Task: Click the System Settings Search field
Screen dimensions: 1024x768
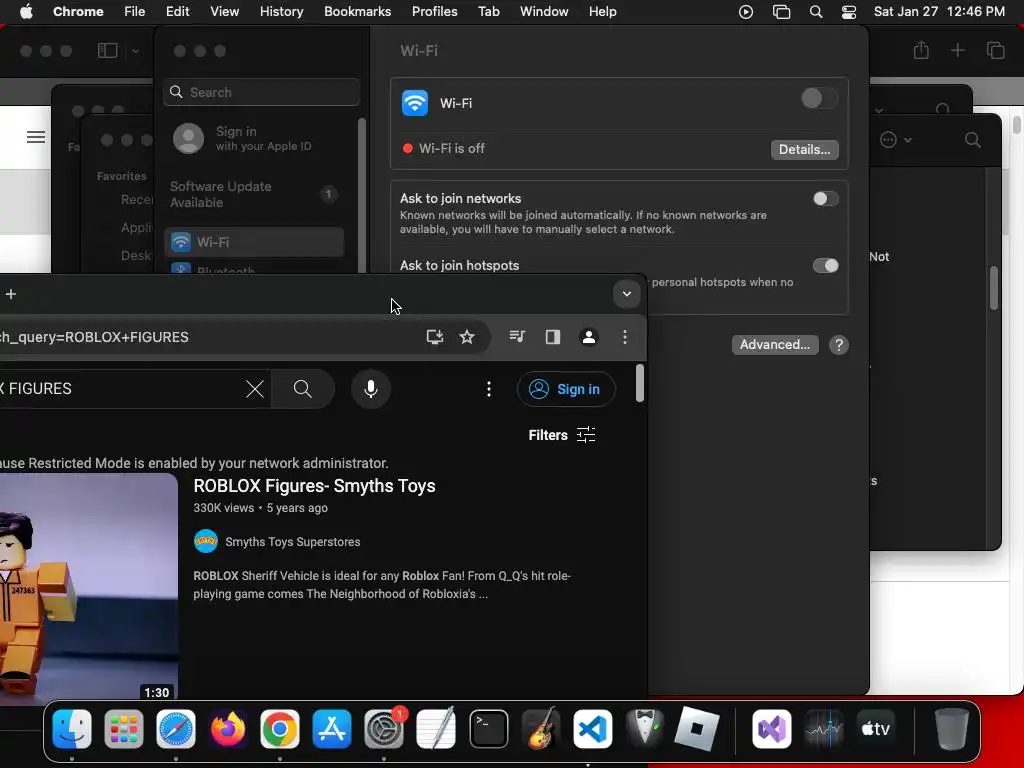Action: (261, 92)
